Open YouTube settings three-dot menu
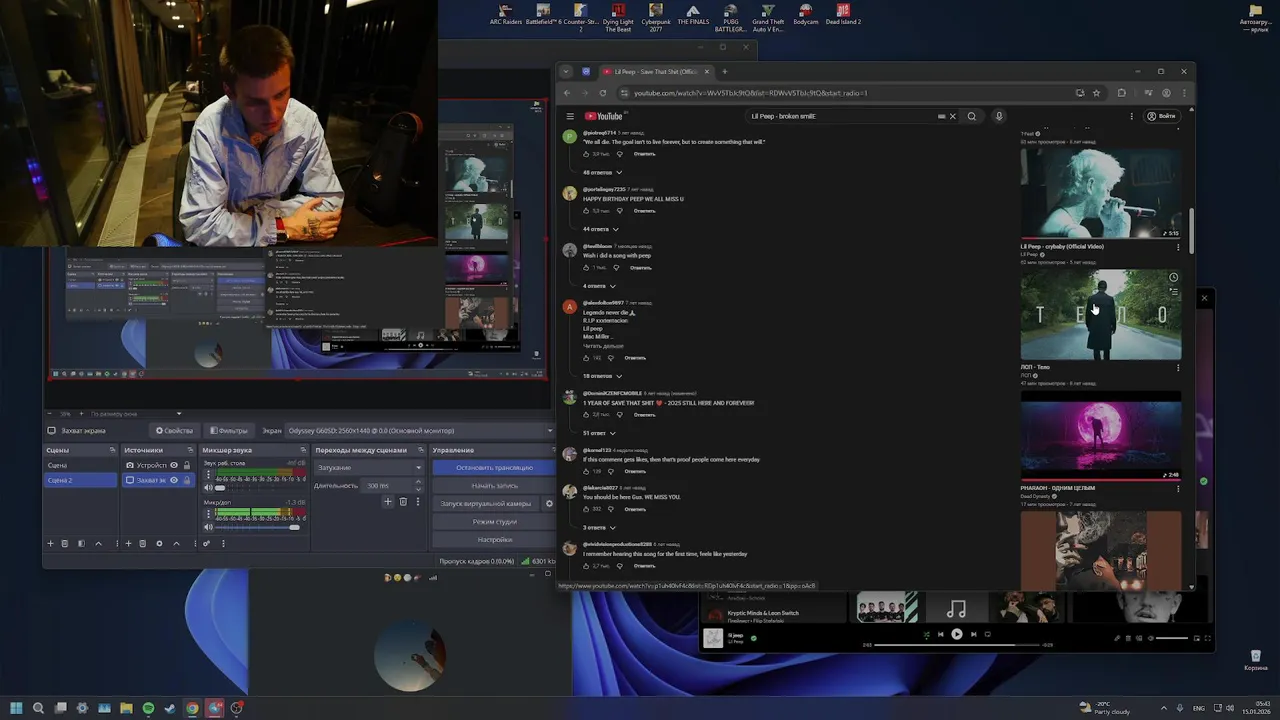1280x720 pixels. pyautogui.click(x=1132, y=116)
